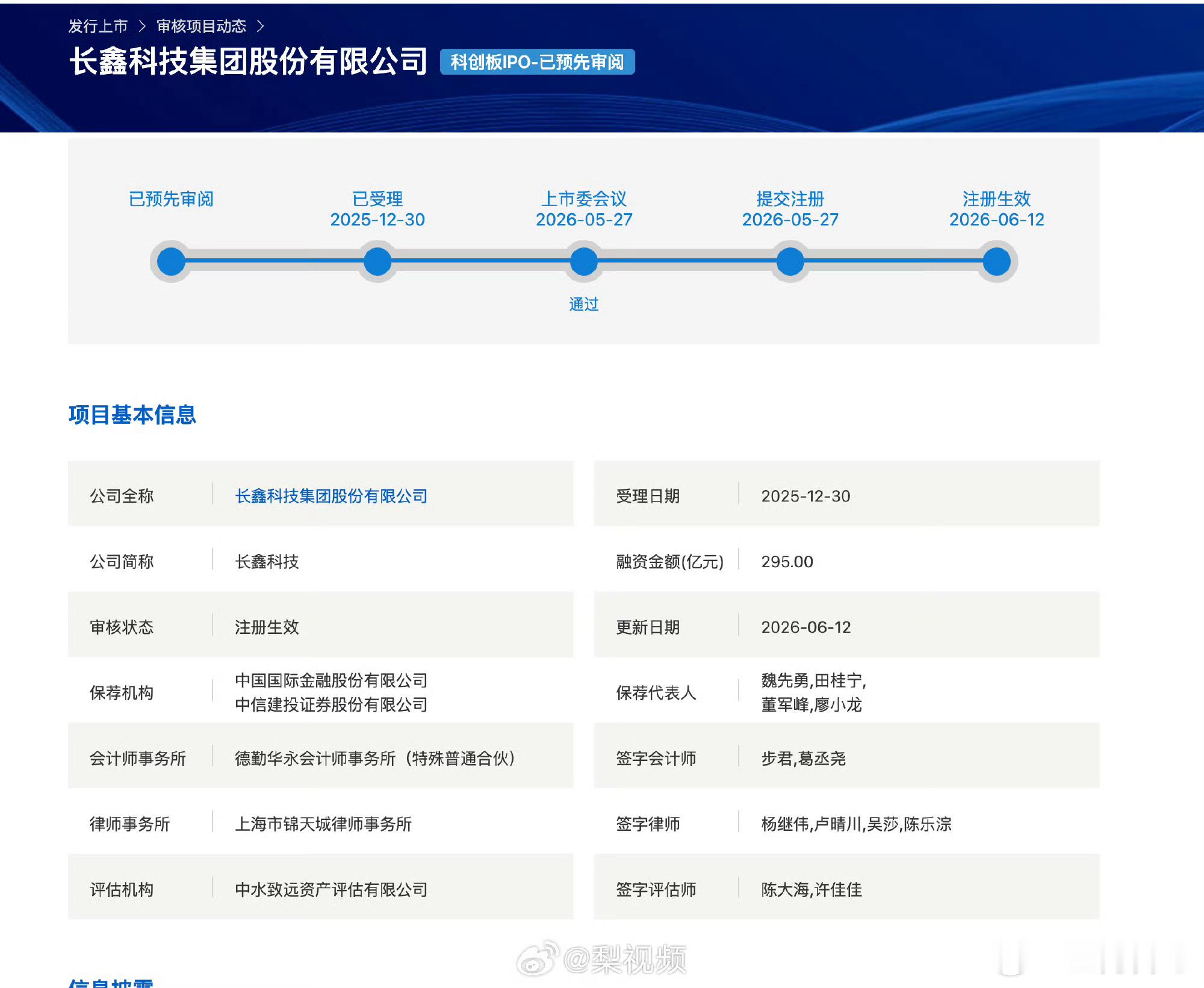
Task: Click the 公司简称 field label
Action: 122,562
